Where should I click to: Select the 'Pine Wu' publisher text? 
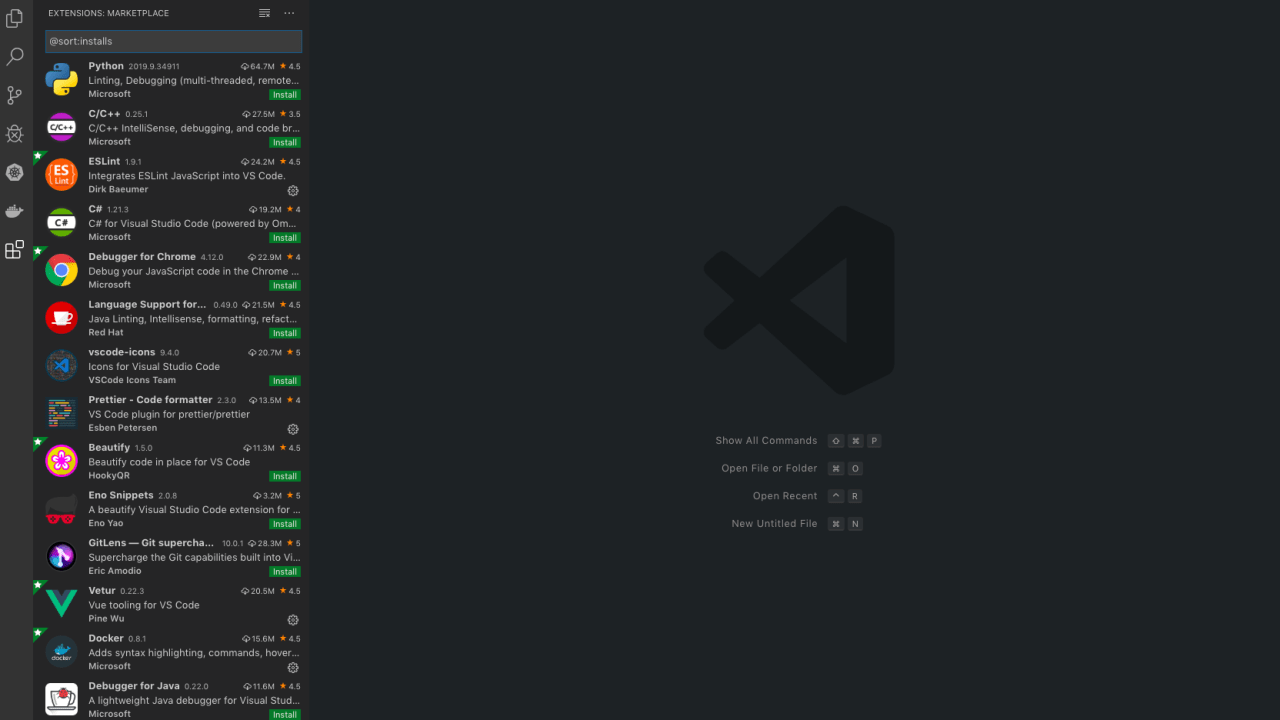106,619
